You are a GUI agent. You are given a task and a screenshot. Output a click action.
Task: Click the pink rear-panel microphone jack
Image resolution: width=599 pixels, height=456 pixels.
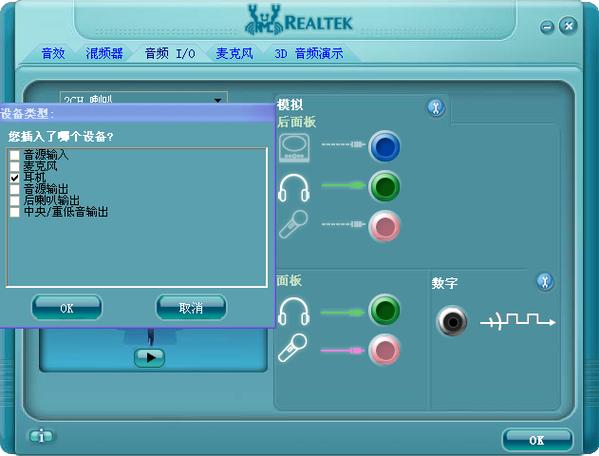click(x=385, y=226)
